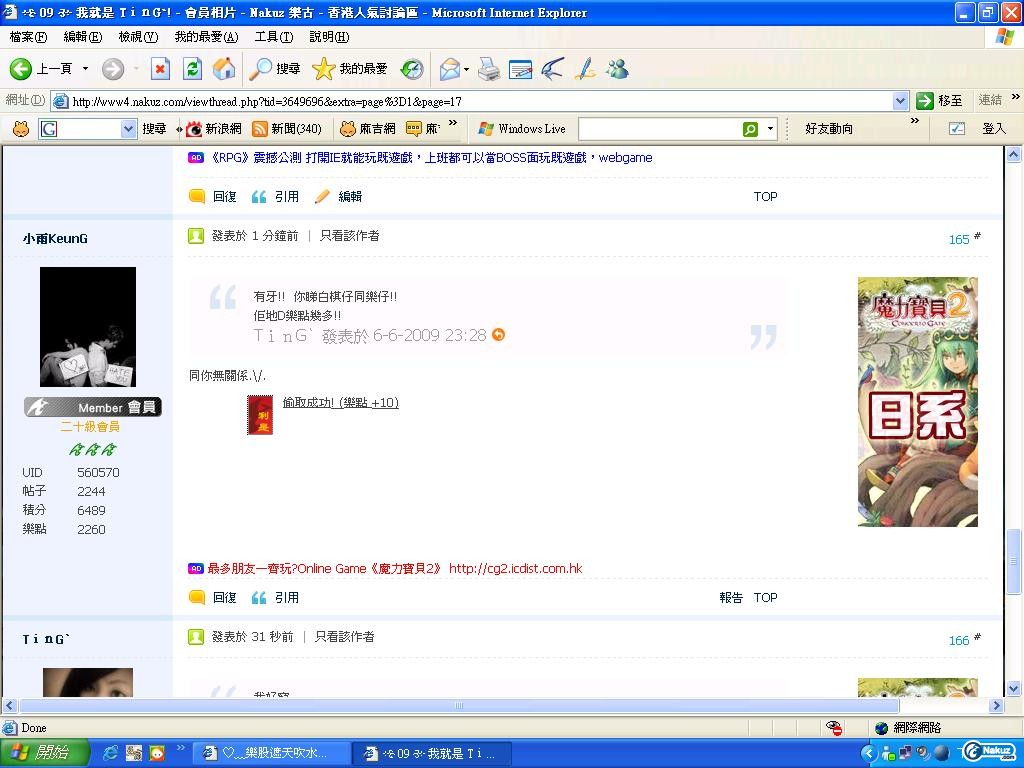
Task: Click the Print toolbar icon
Action: point(488,69)
